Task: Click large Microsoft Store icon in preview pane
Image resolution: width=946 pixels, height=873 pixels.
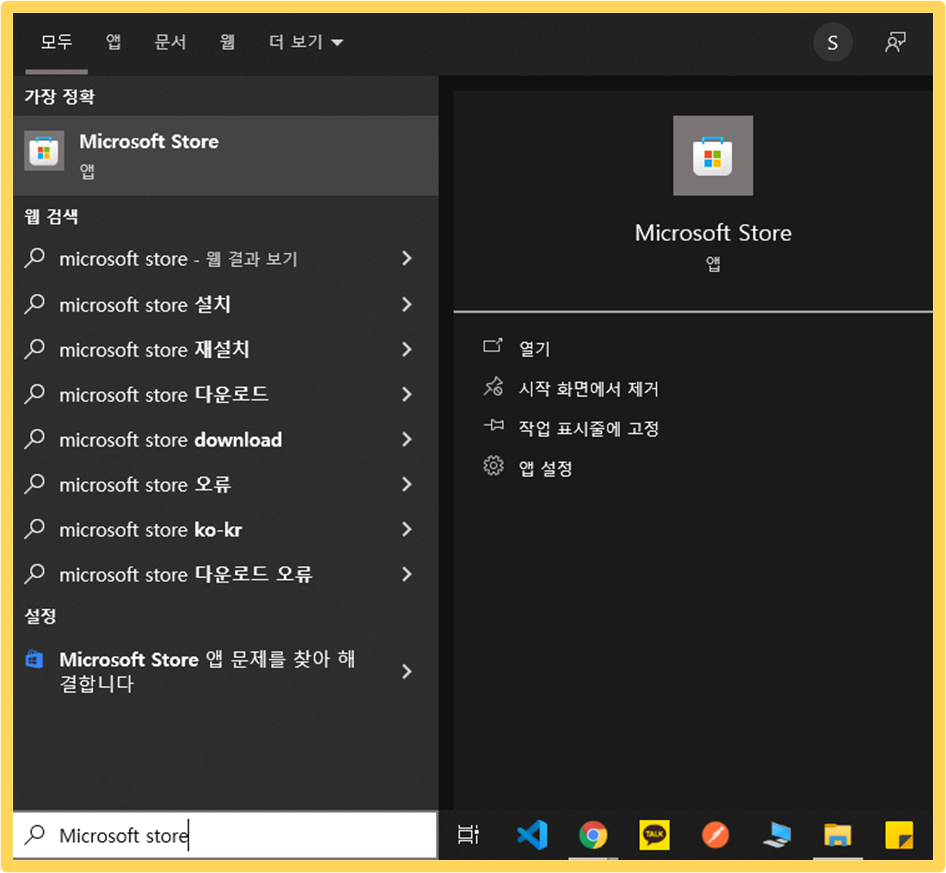Action: pos(713,156)
